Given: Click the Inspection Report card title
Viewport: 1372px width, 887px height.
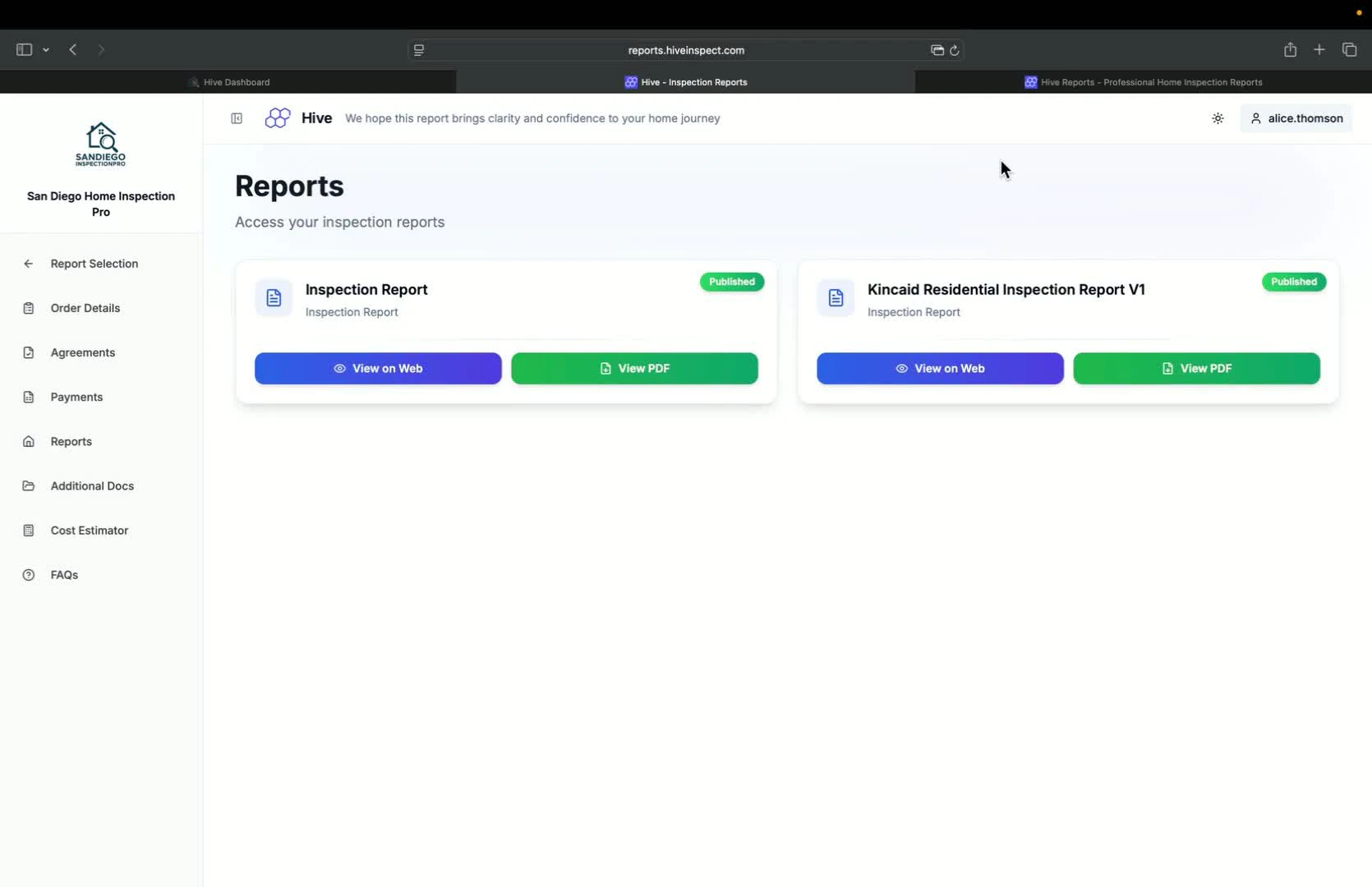Looking at the screenshot, I should click(366, 290).
